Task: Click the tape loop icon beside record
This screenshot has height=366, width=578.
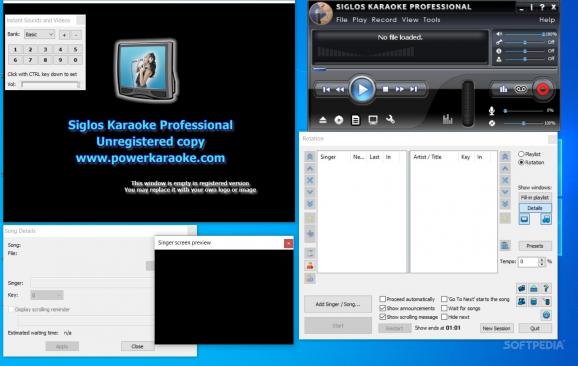Action: tap(520, 89)
